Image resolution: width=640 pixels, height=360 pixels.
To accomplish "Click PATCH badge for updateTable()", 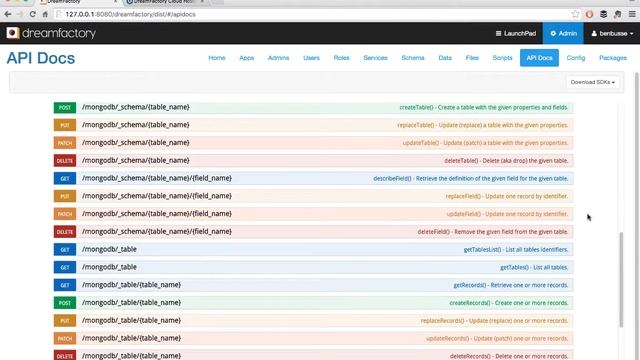I will coord(64,143).
